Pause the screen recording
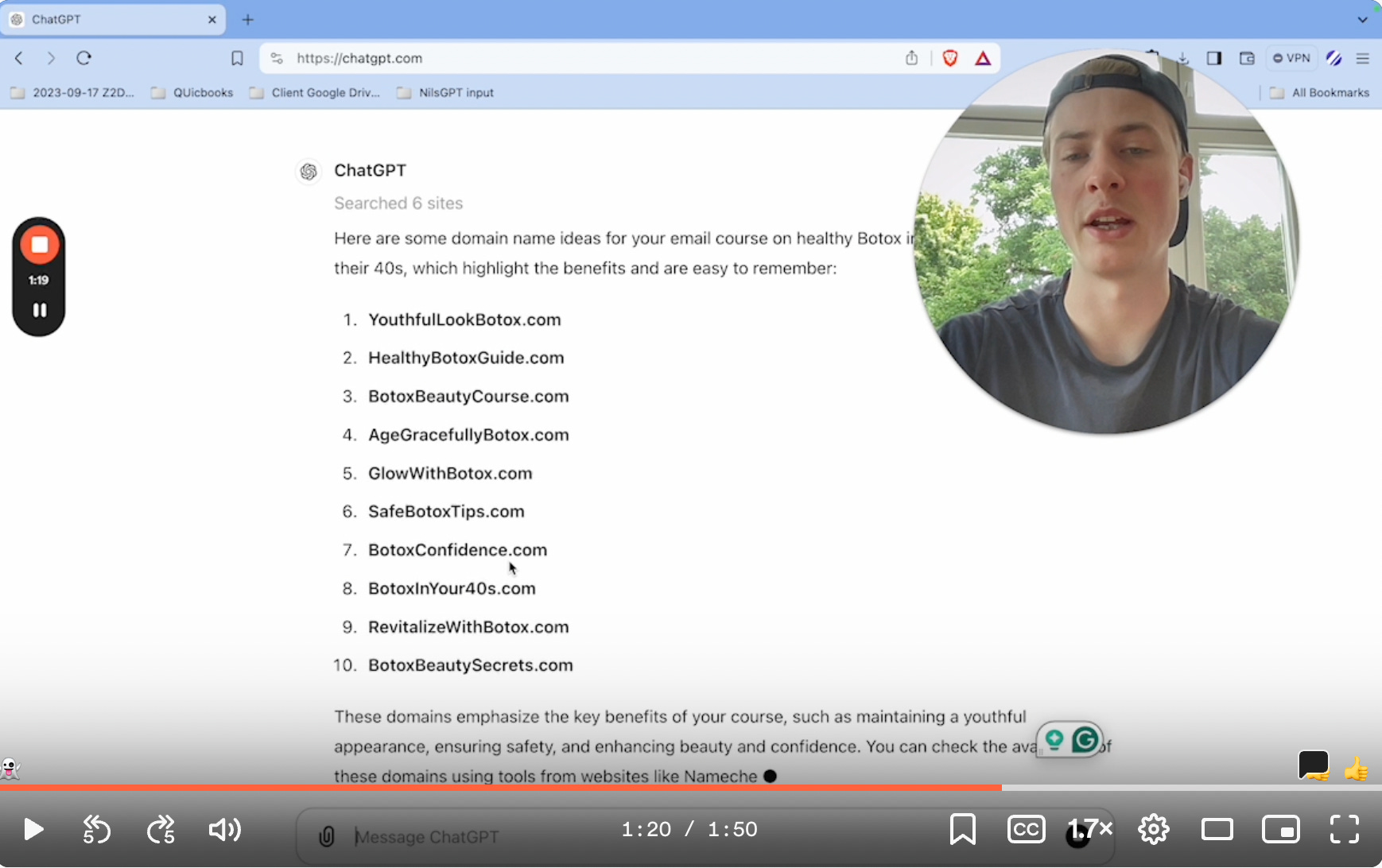The width and height of the screenshot is (1382, 868). point(39,310)
